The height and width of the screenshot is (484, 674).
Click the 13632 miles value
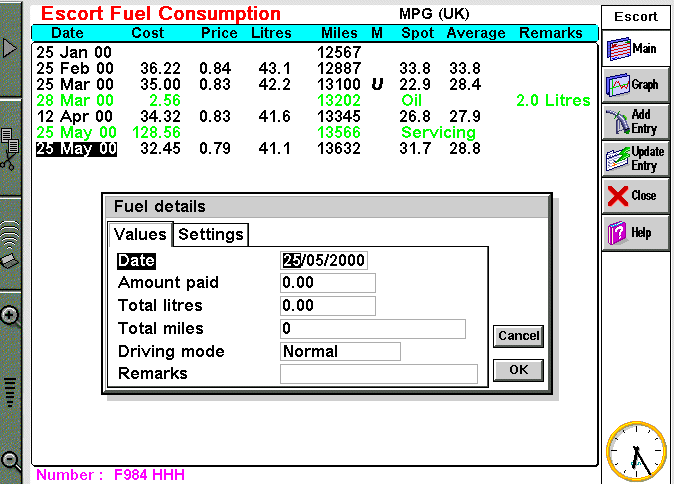339,149
